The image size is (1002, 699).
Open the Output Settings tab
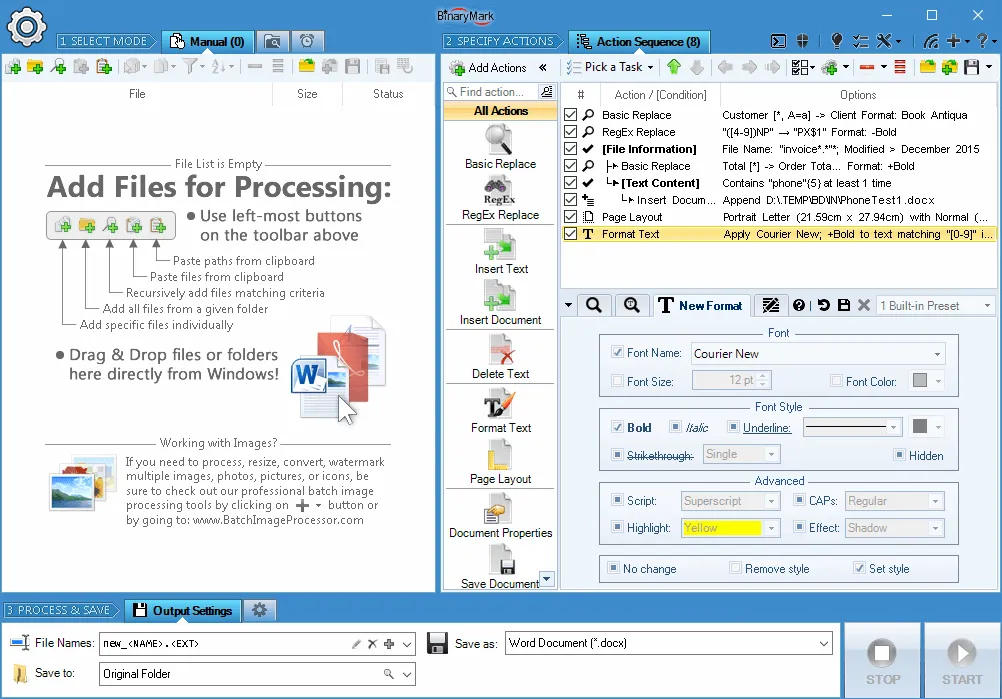[182, 610]
